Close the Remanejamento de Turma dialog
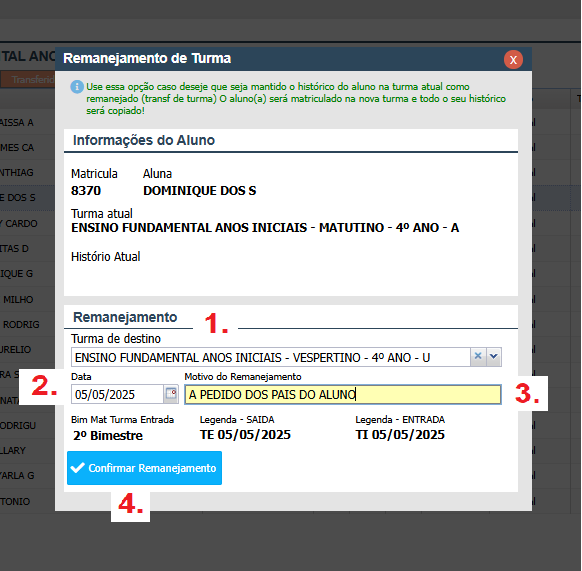This screenshot has width=582, height=571. click(x=513, y=59)
